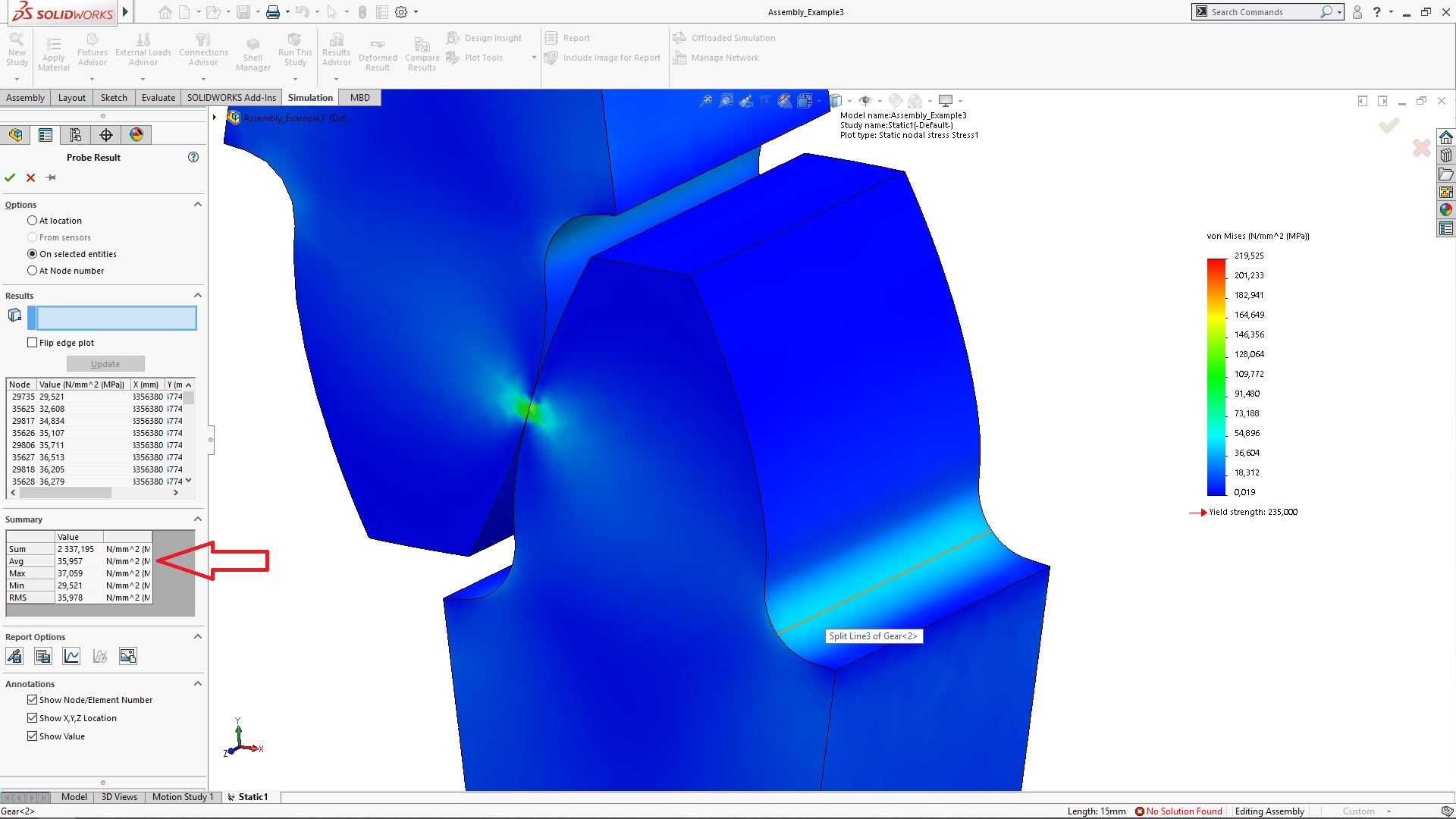Open the View Orientation cube icon
Image resolution: width=1456 pixels, height=819 pixels.
(805, 101)
